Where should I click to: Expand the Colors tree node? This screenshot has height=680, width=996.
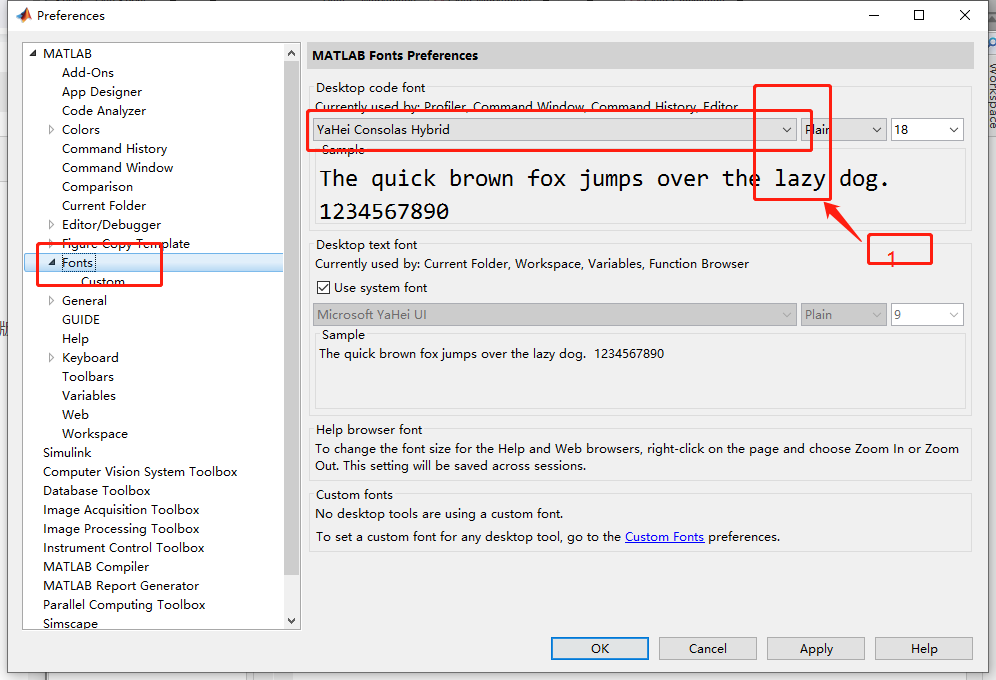point(51,130)
